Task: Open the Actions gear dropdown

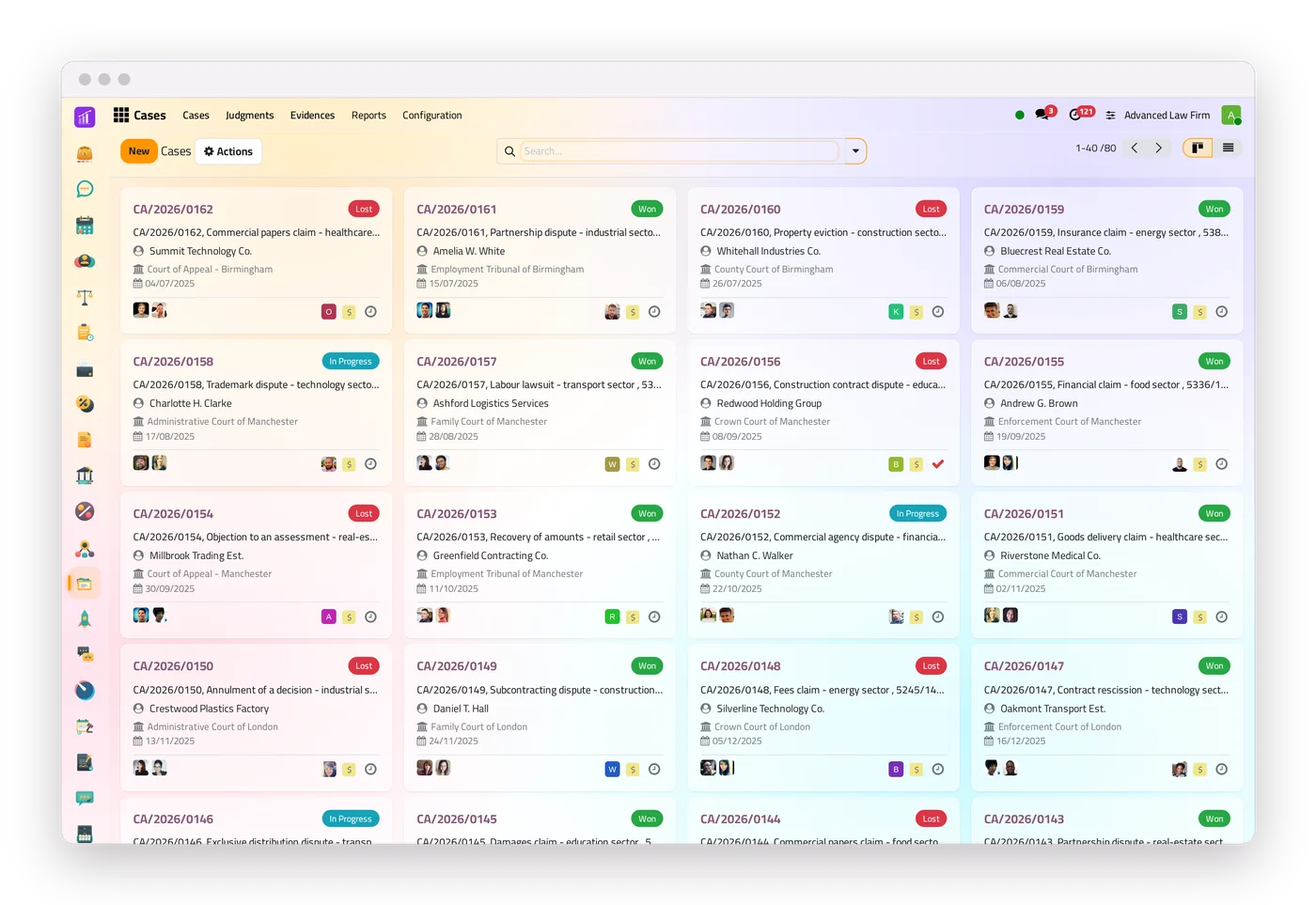Action: coord(228,151)
